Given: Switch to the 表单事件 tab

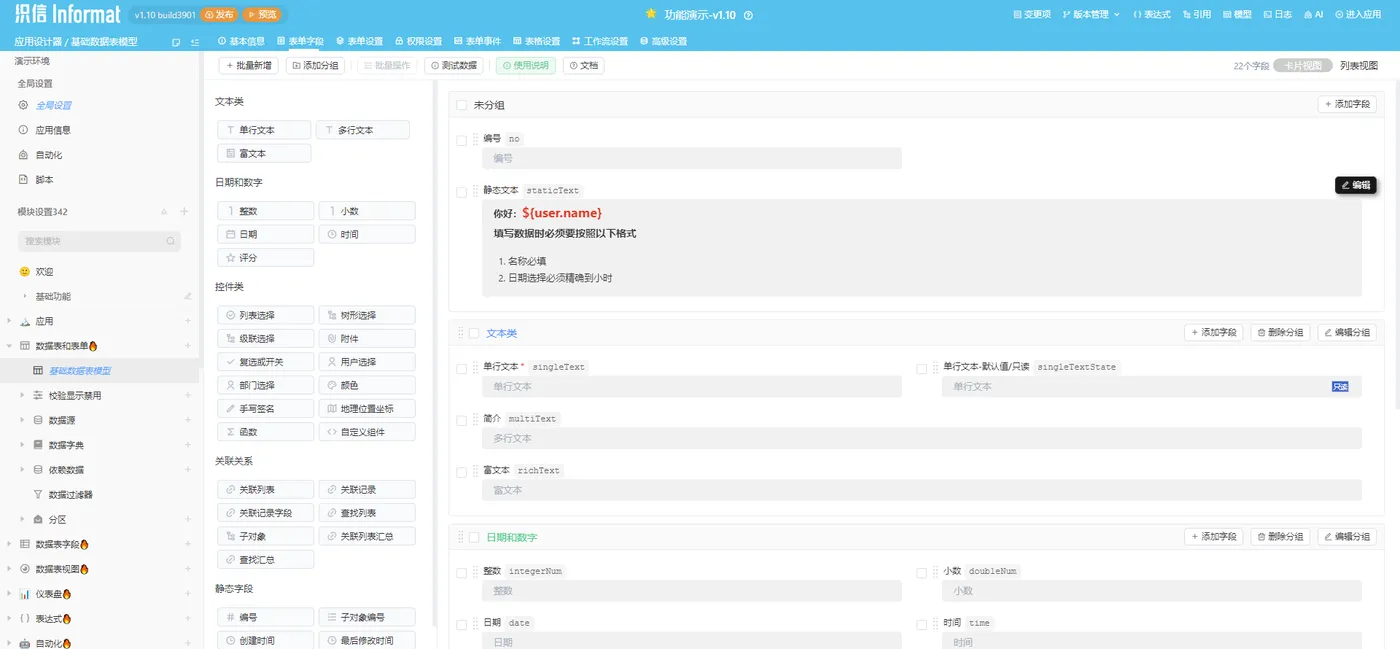Looking at the screenshot, I should click(477, 41).
